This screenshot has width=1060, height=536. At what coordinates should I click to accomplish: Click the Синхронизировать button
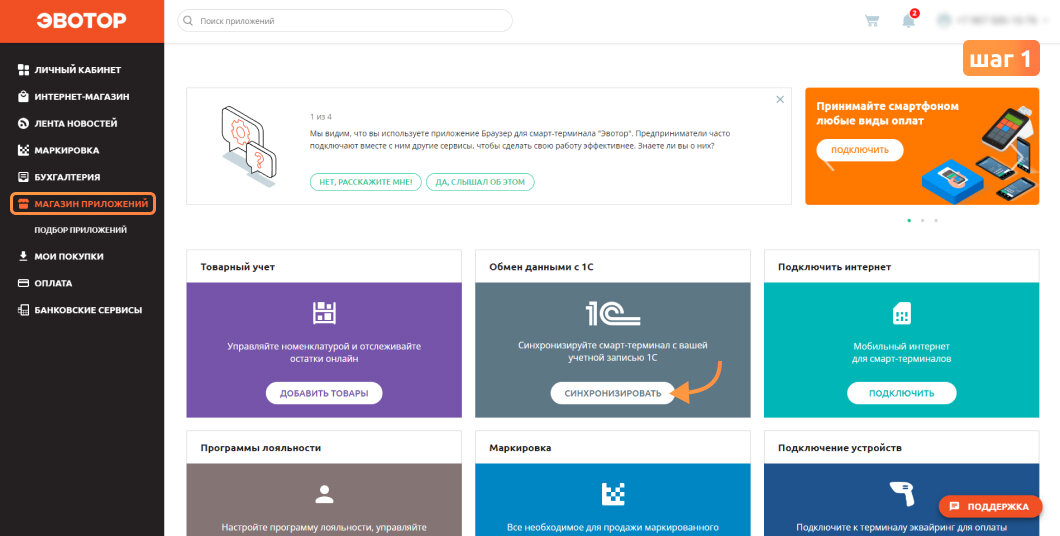pos(612,393)
